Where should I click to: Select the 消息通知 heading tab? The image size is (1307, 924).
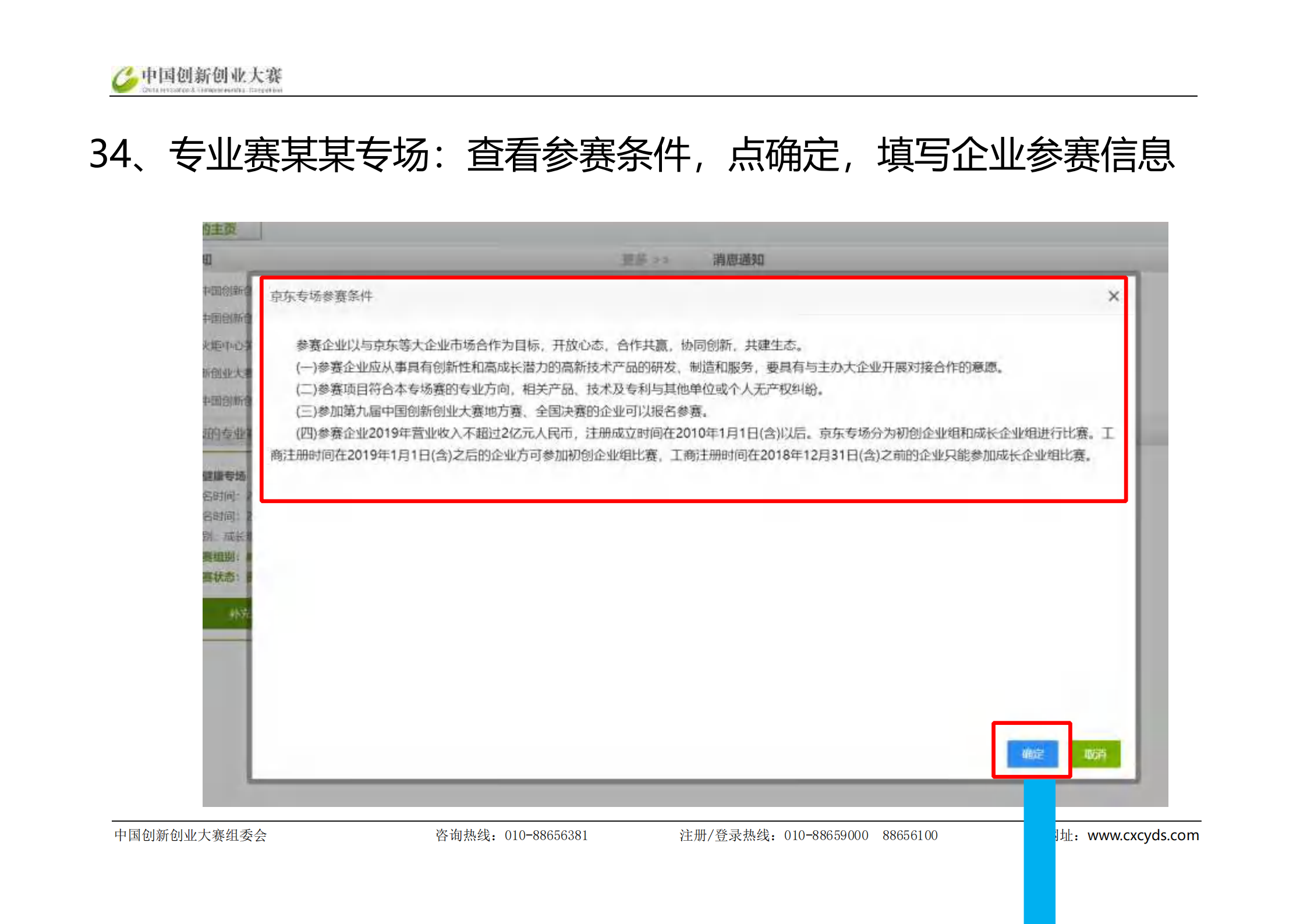pyautogui.click(x=738, y=260)
